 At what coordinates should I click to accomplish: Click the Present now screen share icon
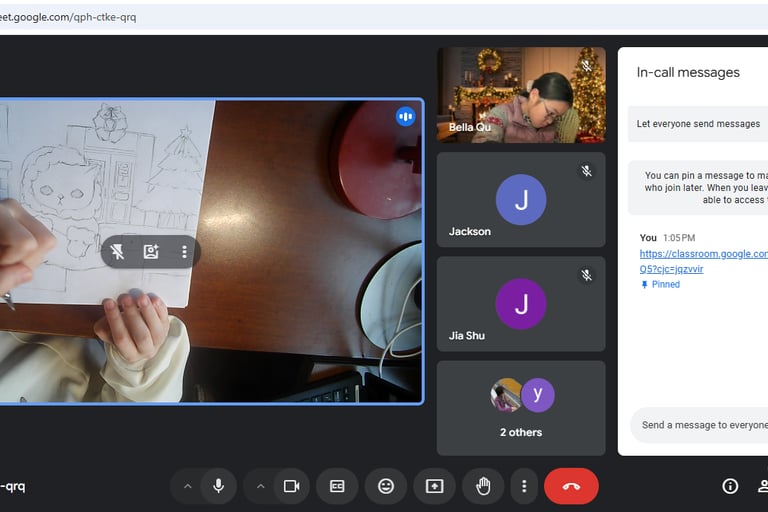(434, 486)
